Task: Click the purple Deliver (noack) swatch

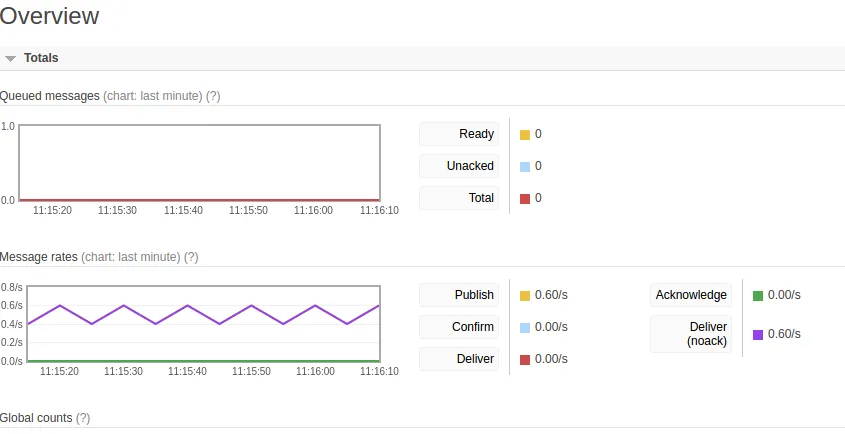Action: (x=758, y=335)
